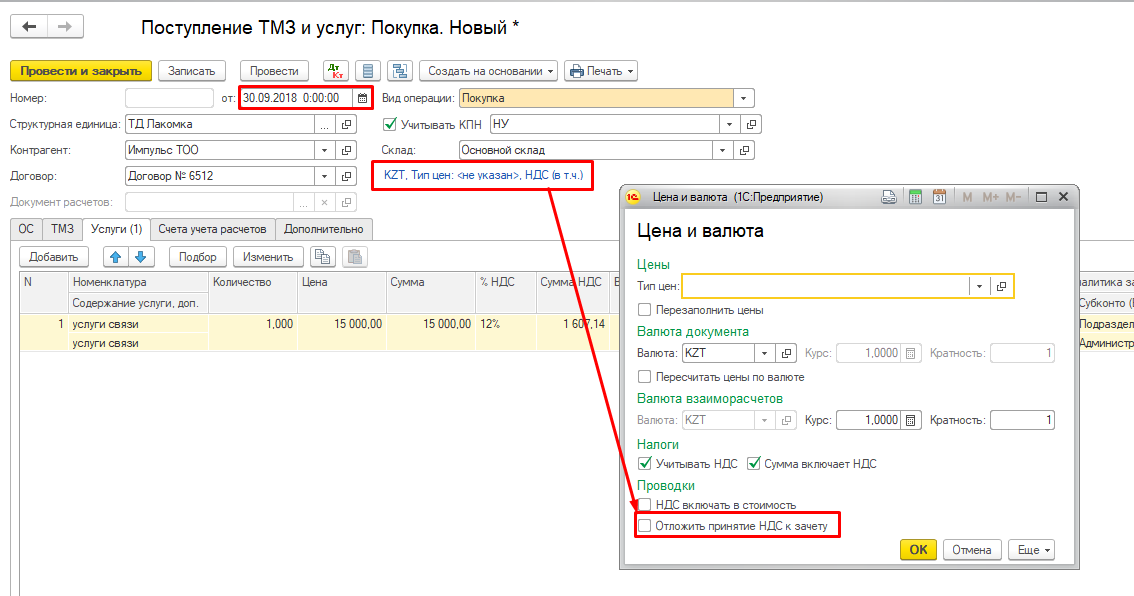Open the Структурная единица record form
The height and width of the screenshot is (596, 1134).
click(x=346, y=124)
